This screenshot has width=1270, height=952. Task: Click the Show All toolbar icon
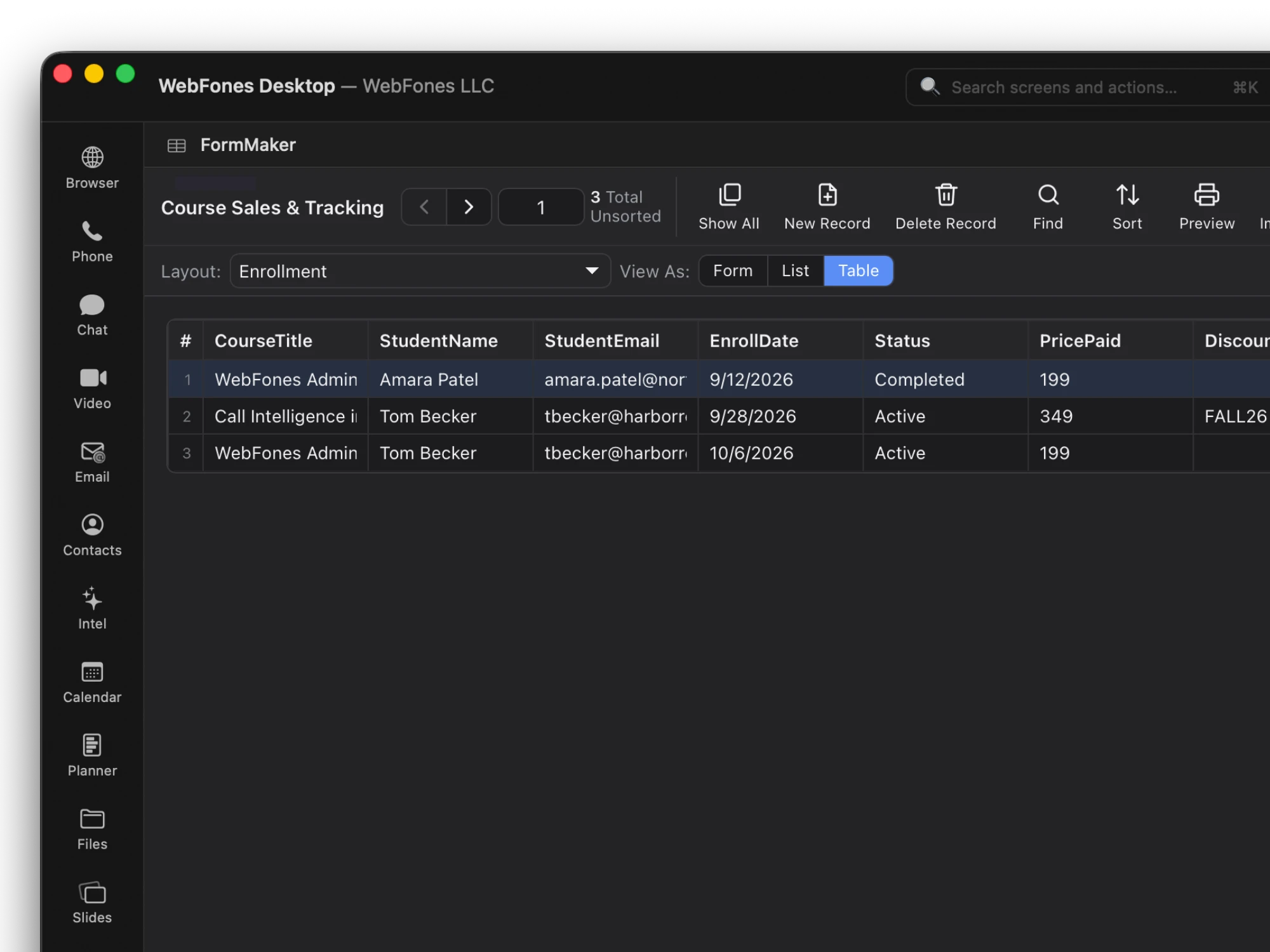(730, 195)
